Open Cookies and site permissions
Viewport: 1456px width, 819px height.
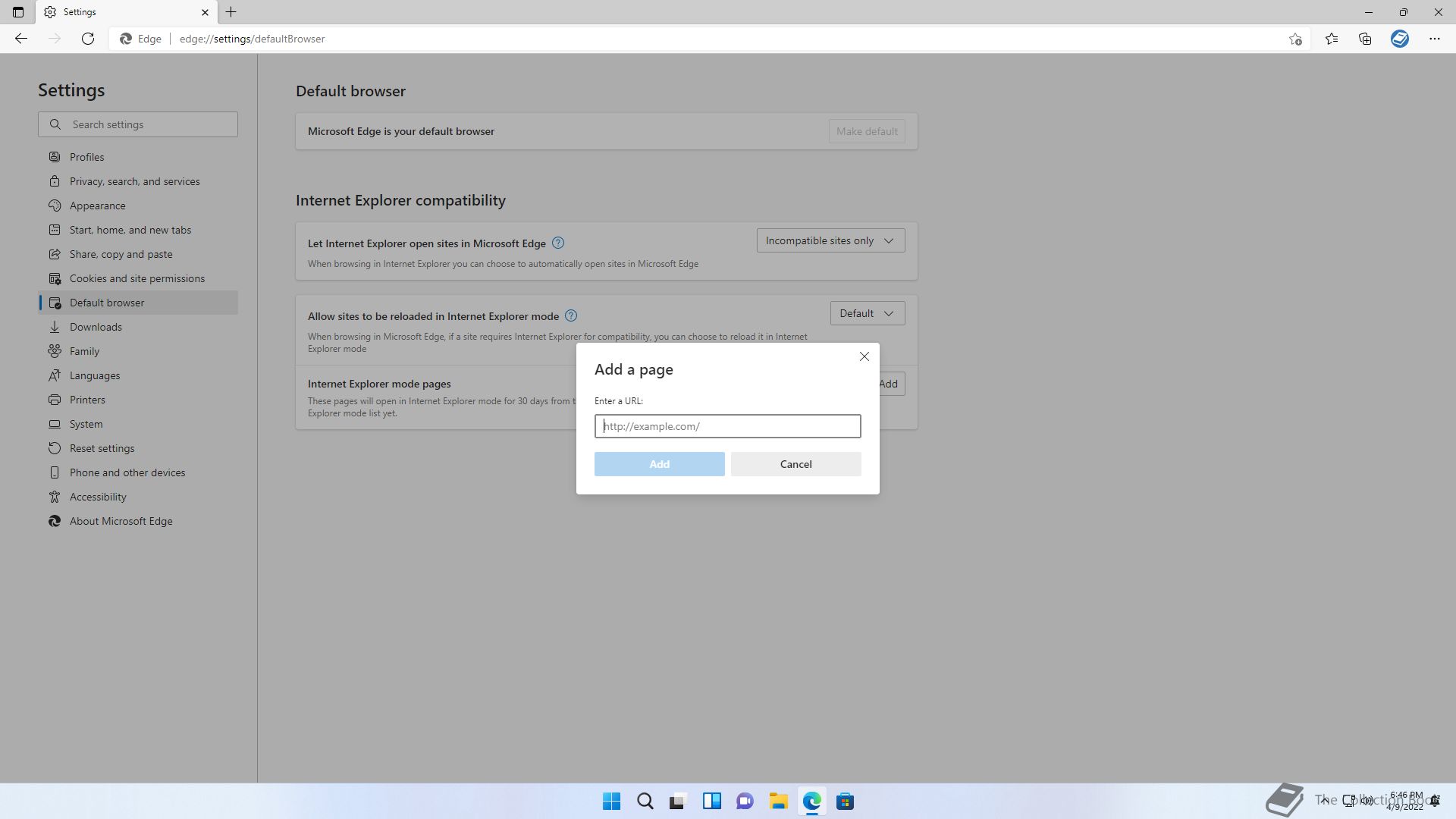(138, 278)
